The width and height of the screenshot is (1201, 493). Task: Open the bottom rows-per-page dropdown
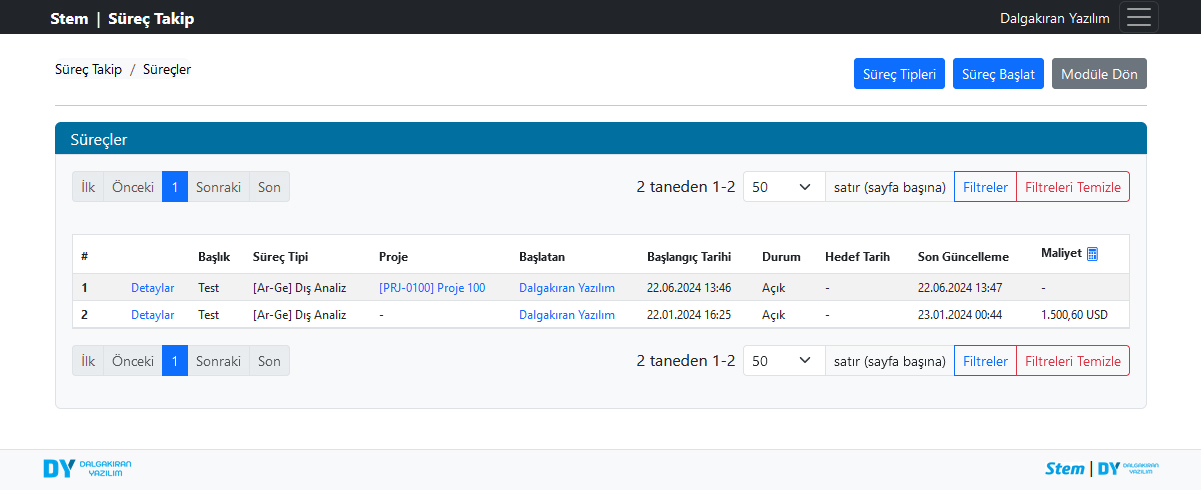783,361
